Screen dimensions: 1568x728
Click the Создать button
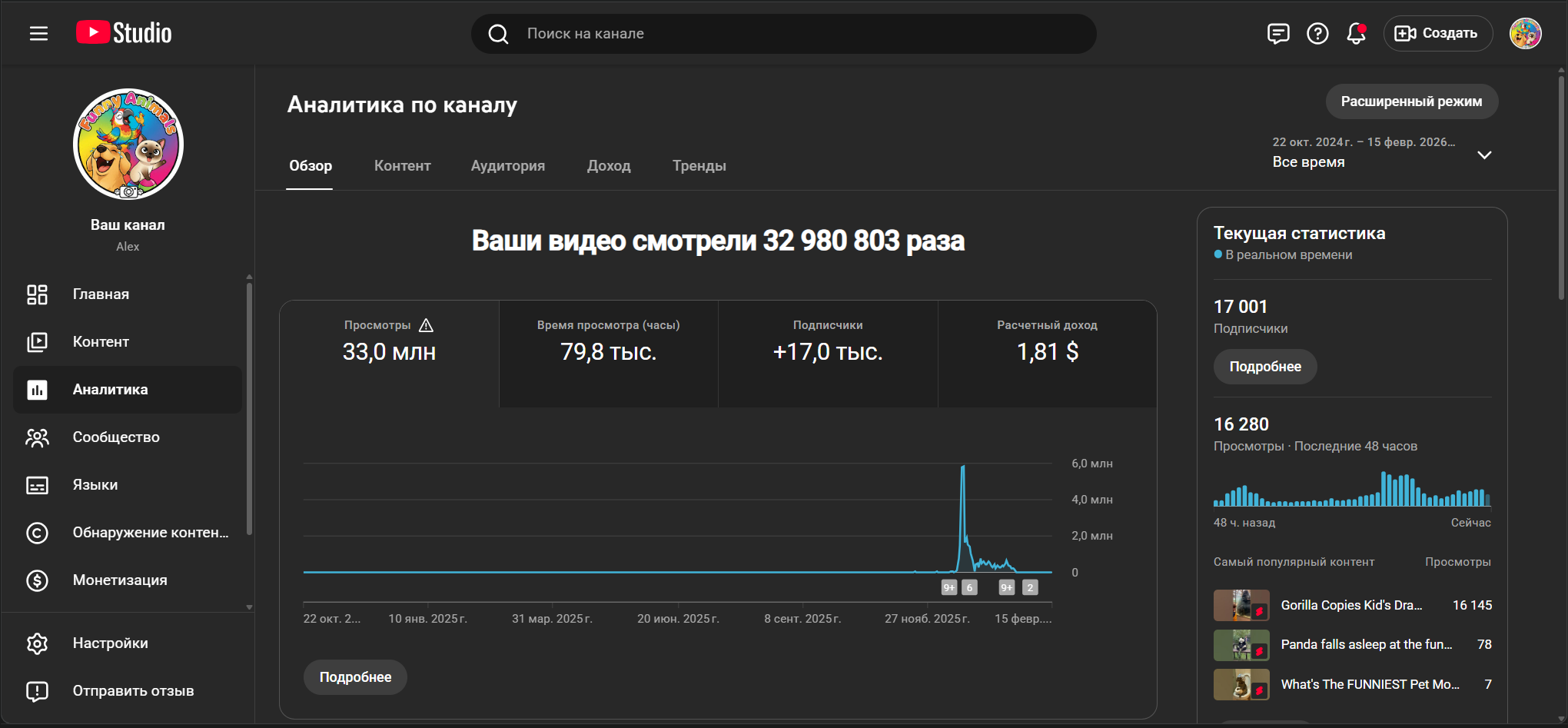point(1438,33)
